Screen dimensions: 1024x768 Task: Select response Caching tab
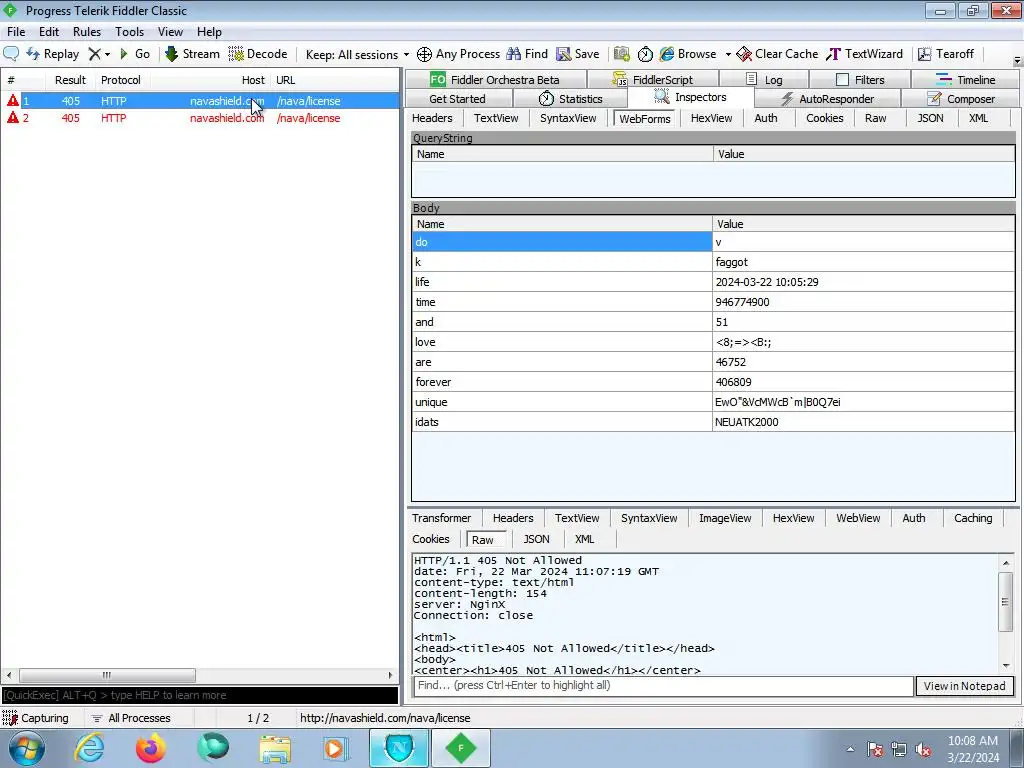tap(973, 518)
